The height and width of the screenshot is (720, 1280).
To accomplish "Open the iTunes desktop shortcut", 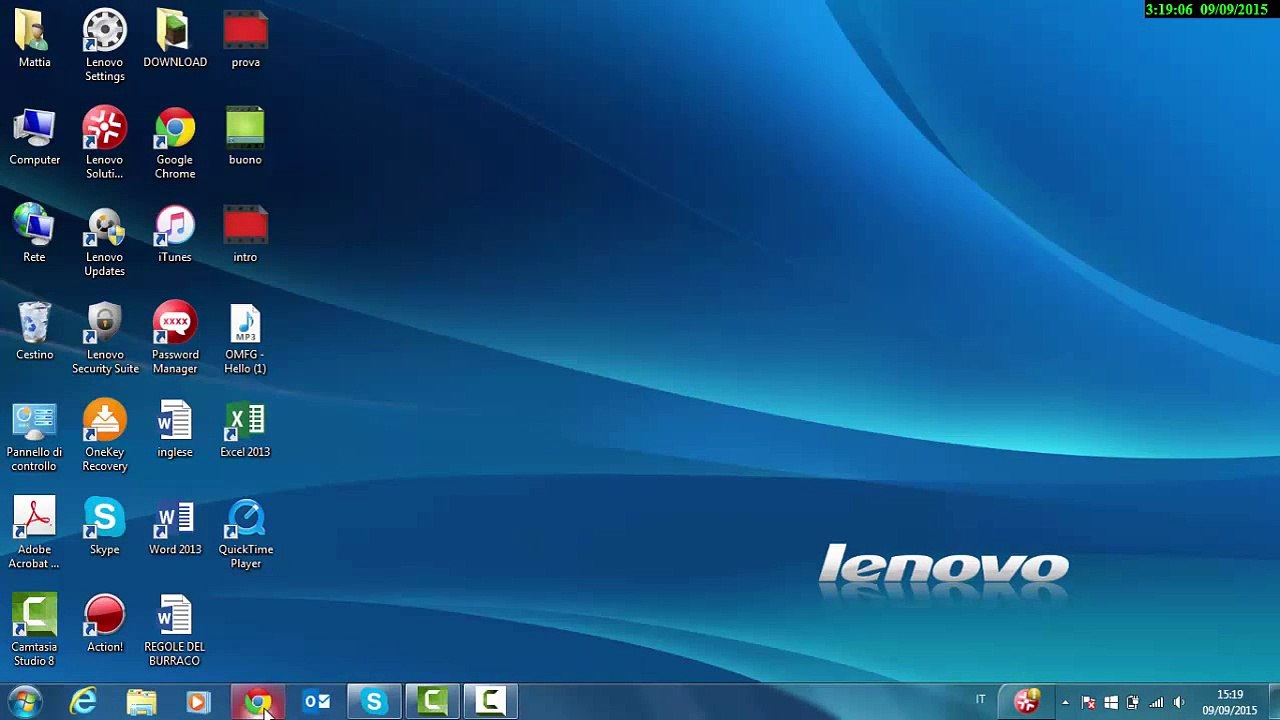I will (x=175, y=234).
